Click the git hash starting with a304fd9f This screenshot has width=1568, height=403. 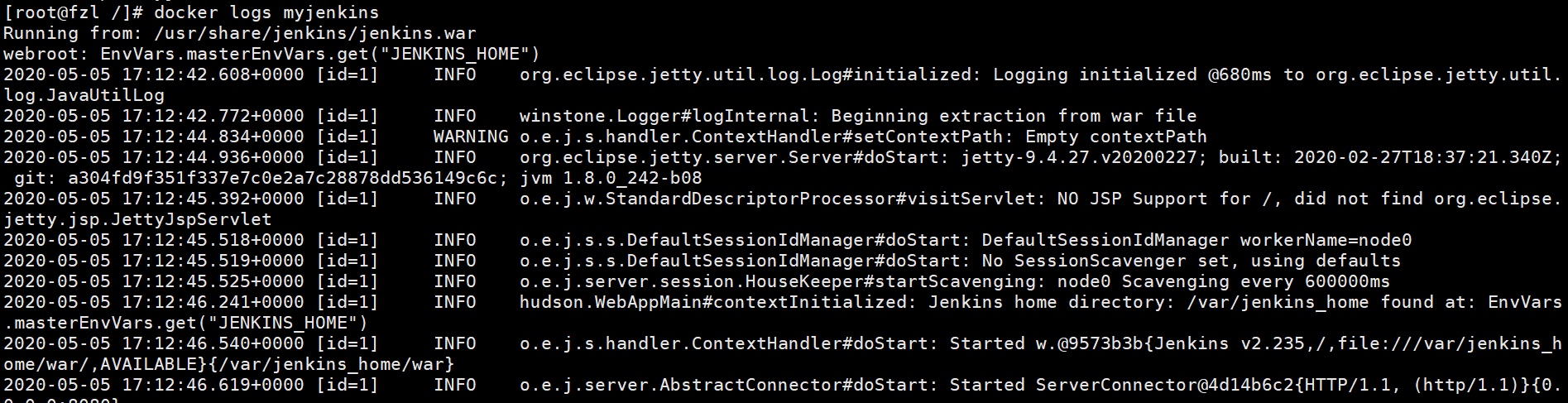click(x=287, y=178)
